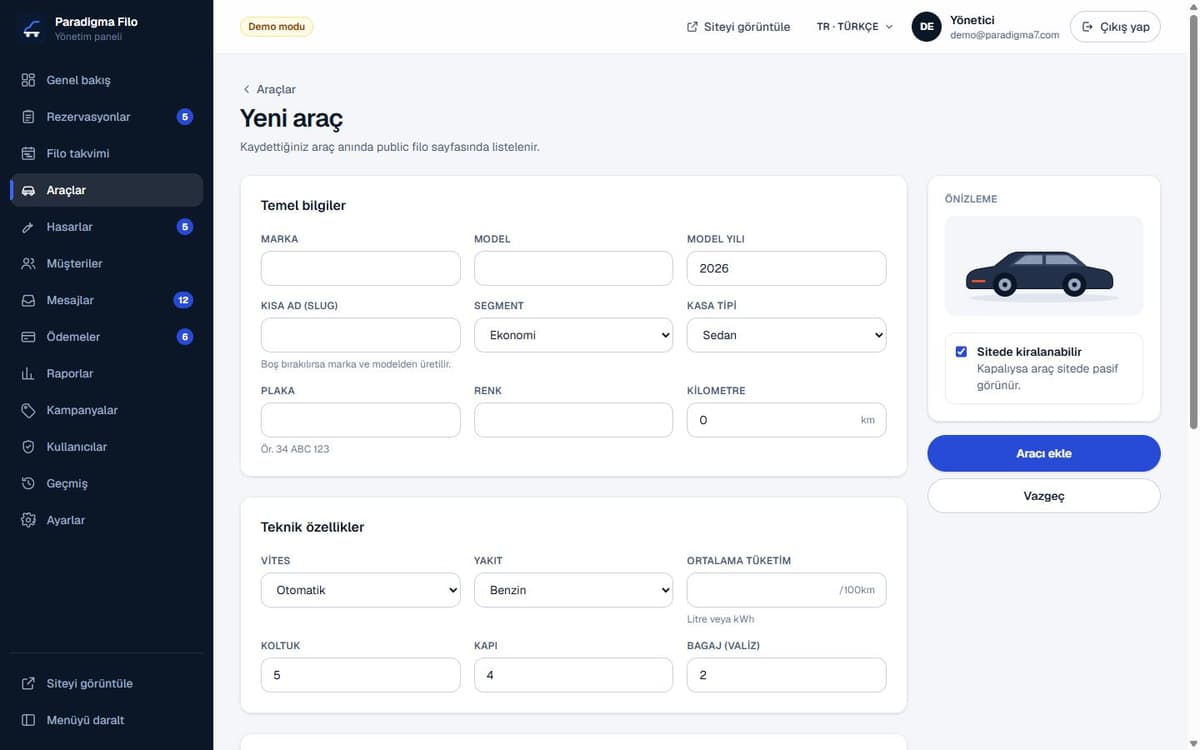Screen dimensions: 1200x750
Task: Click the DE user avatar
Action: [927, 27]
